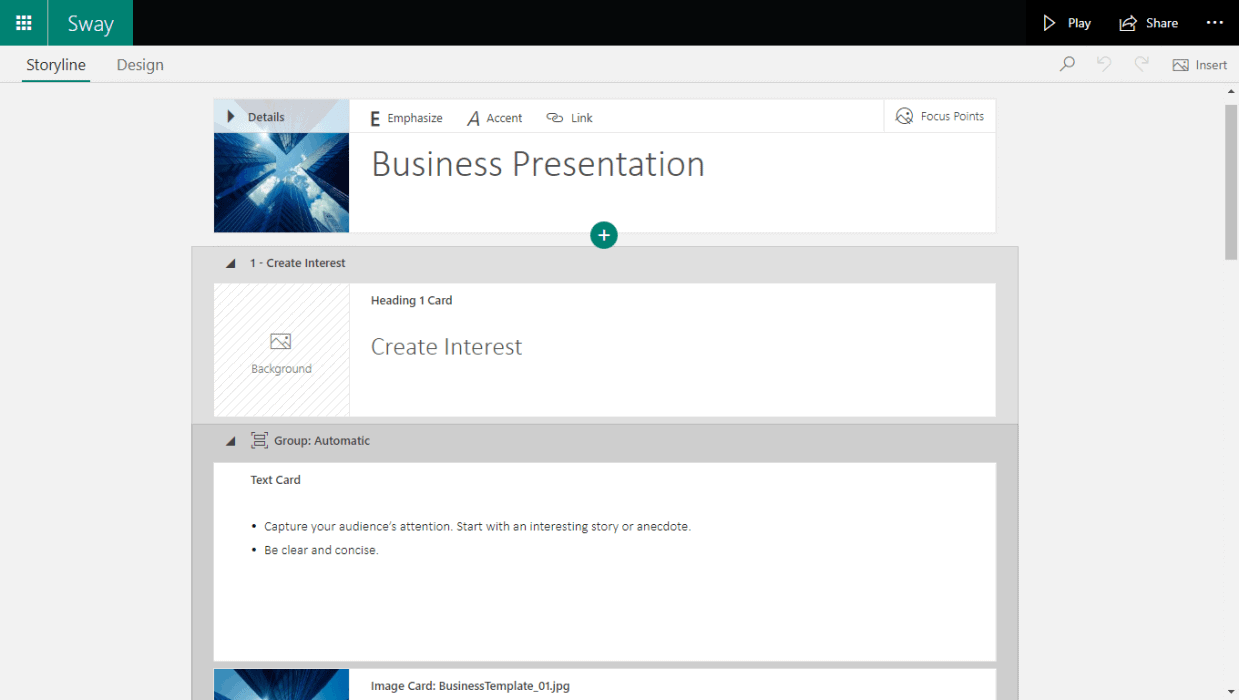Switch to the Design tab
This screenshot has height=700, width=1239.
click(139, 64)
